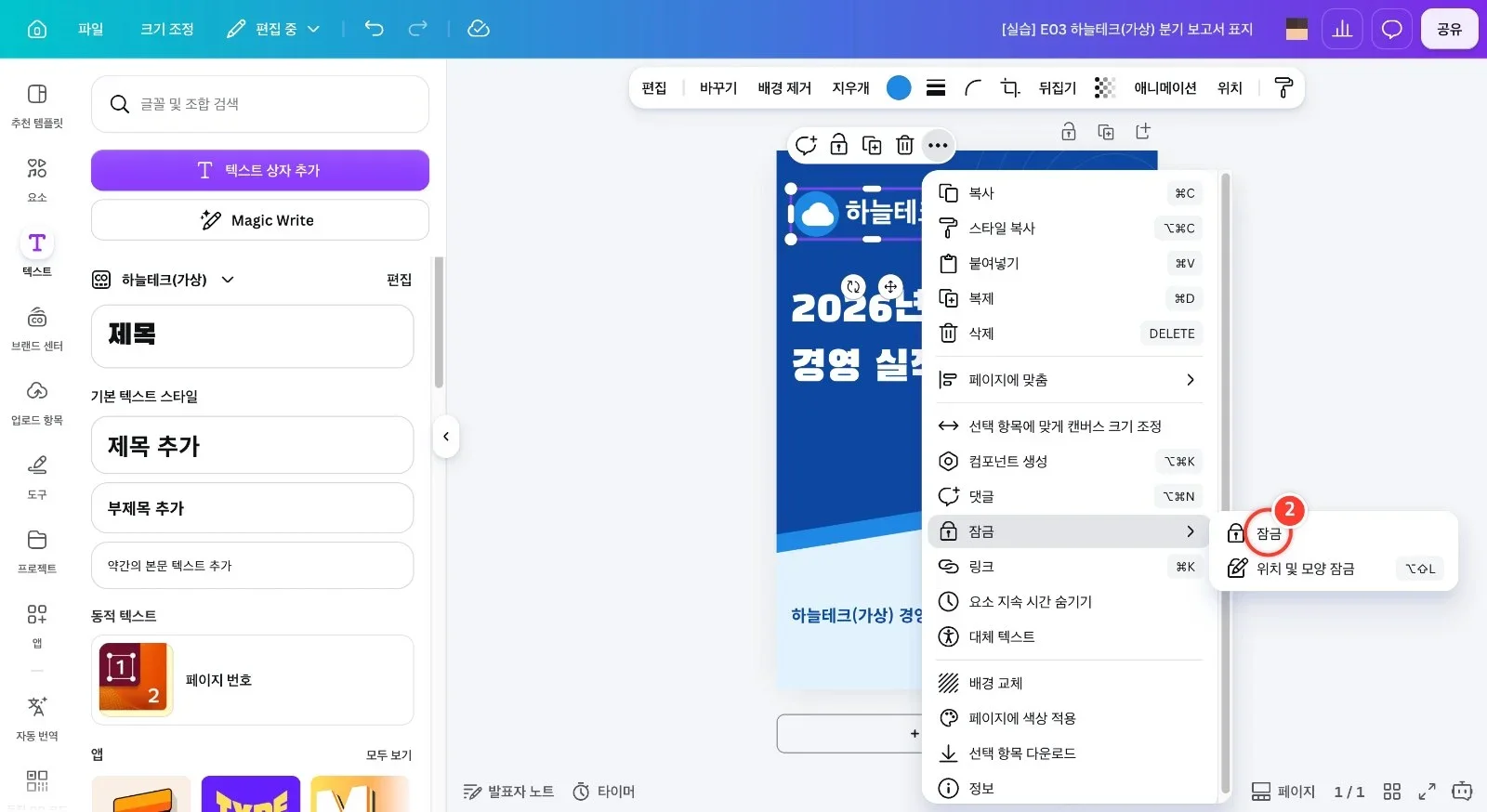Choose 스타일 복사 from the context menu
This screenshot has height=812, width=1487.
(x=1067, y=229)
